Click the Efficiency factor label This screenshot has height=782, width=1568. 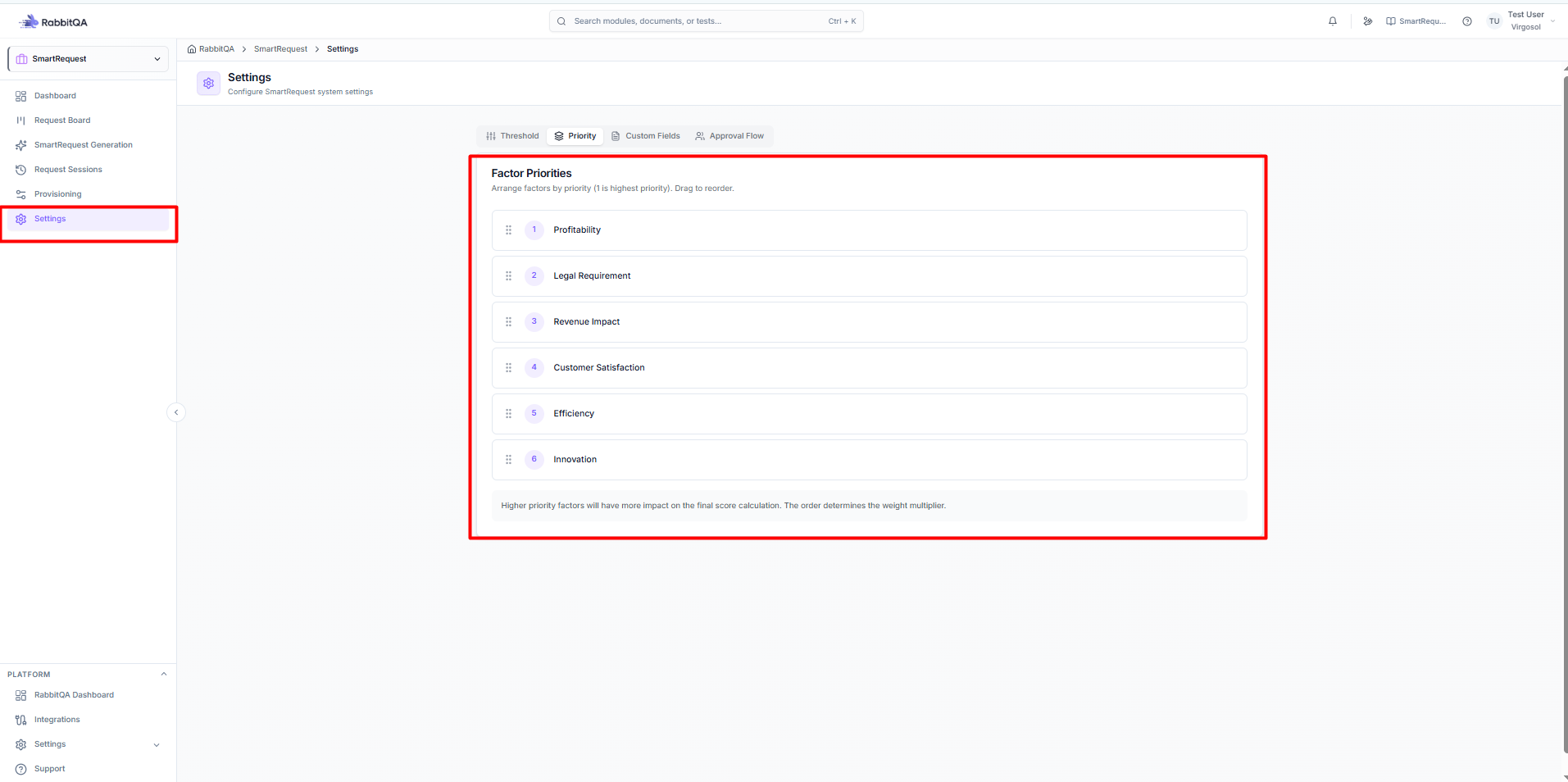574,414
